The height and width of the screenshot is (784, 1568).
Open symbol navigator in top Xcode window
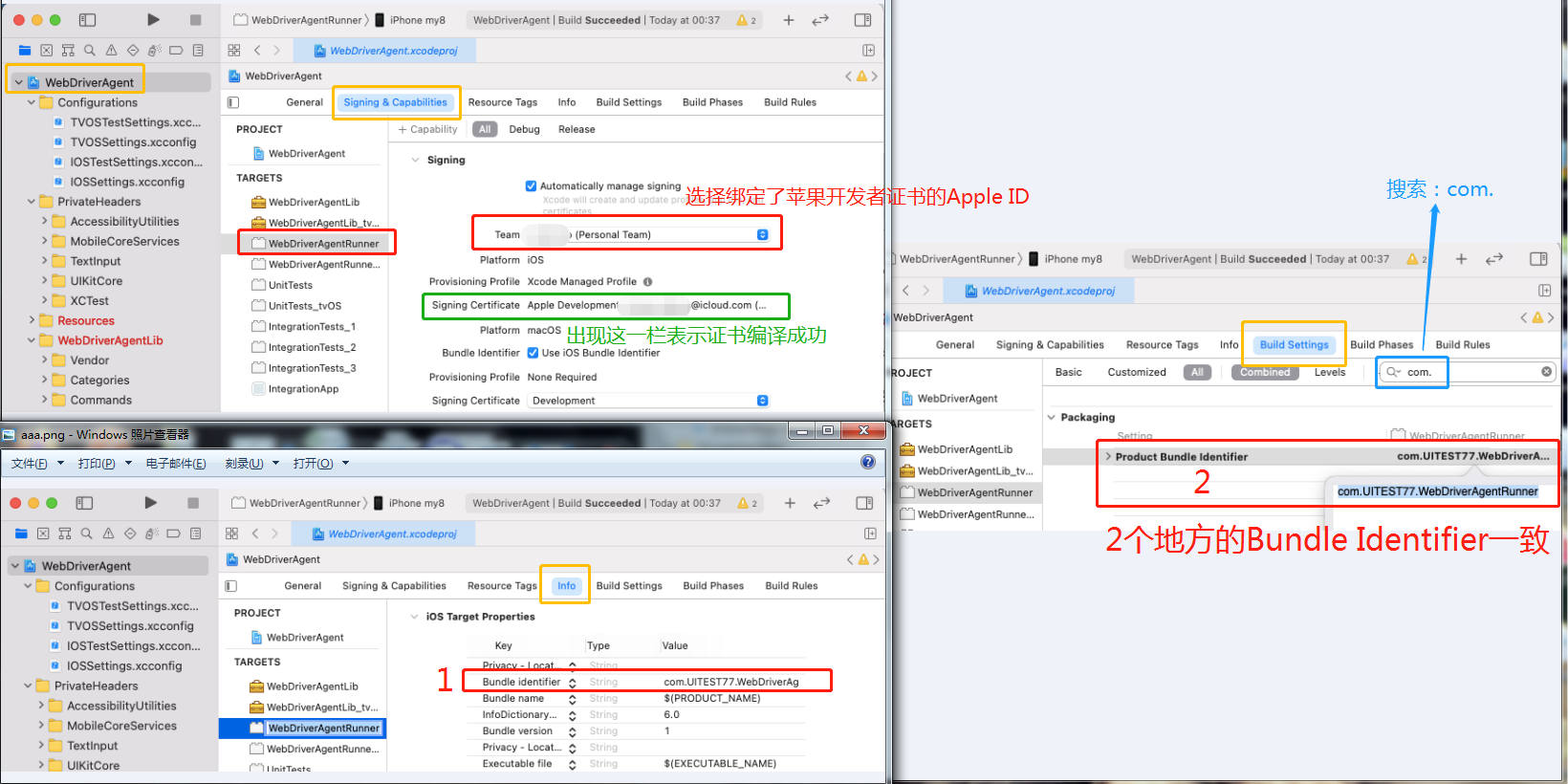coord(68,50)
